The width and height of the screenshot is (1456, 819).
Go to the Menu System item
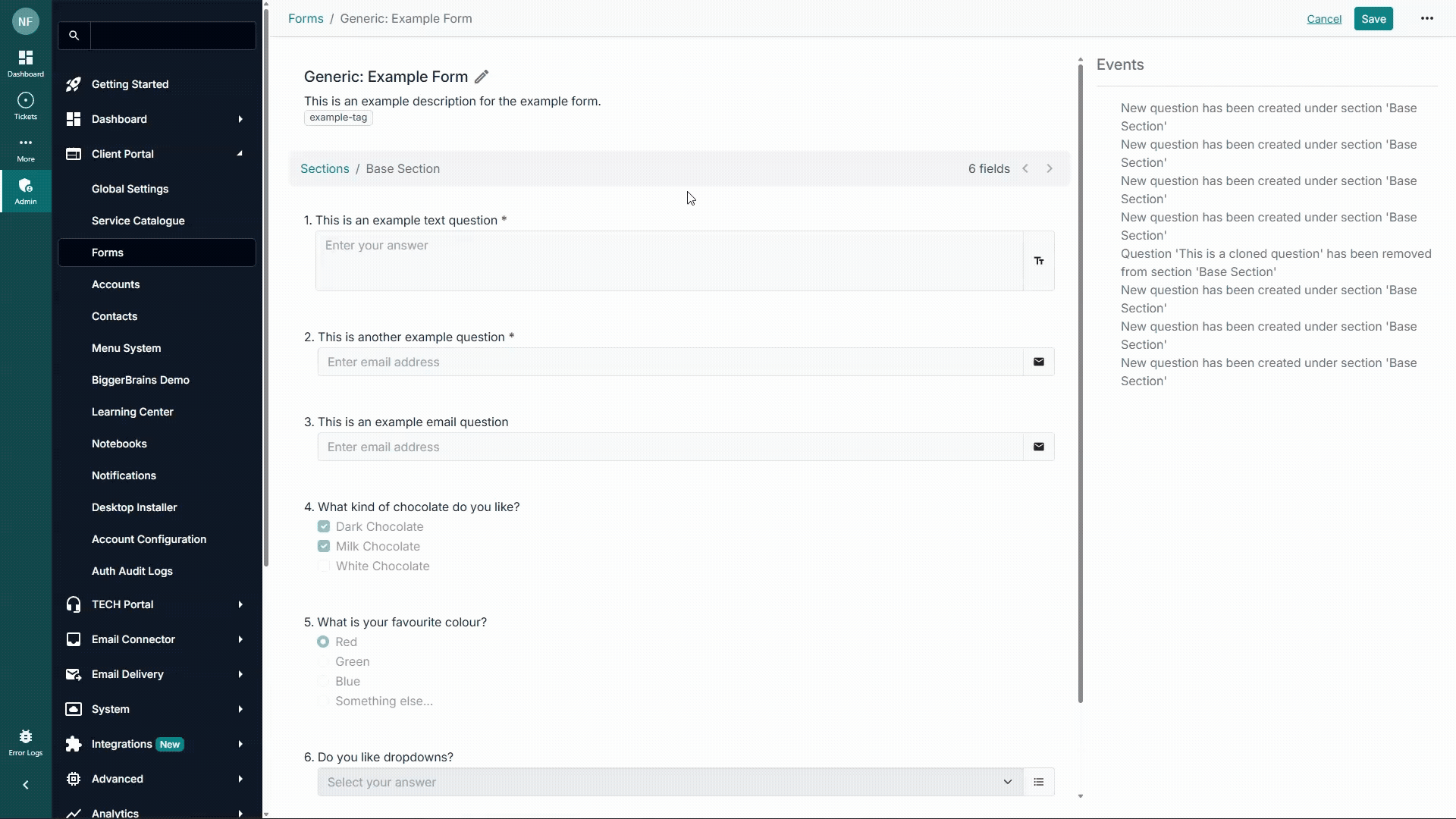click(126, 348)
